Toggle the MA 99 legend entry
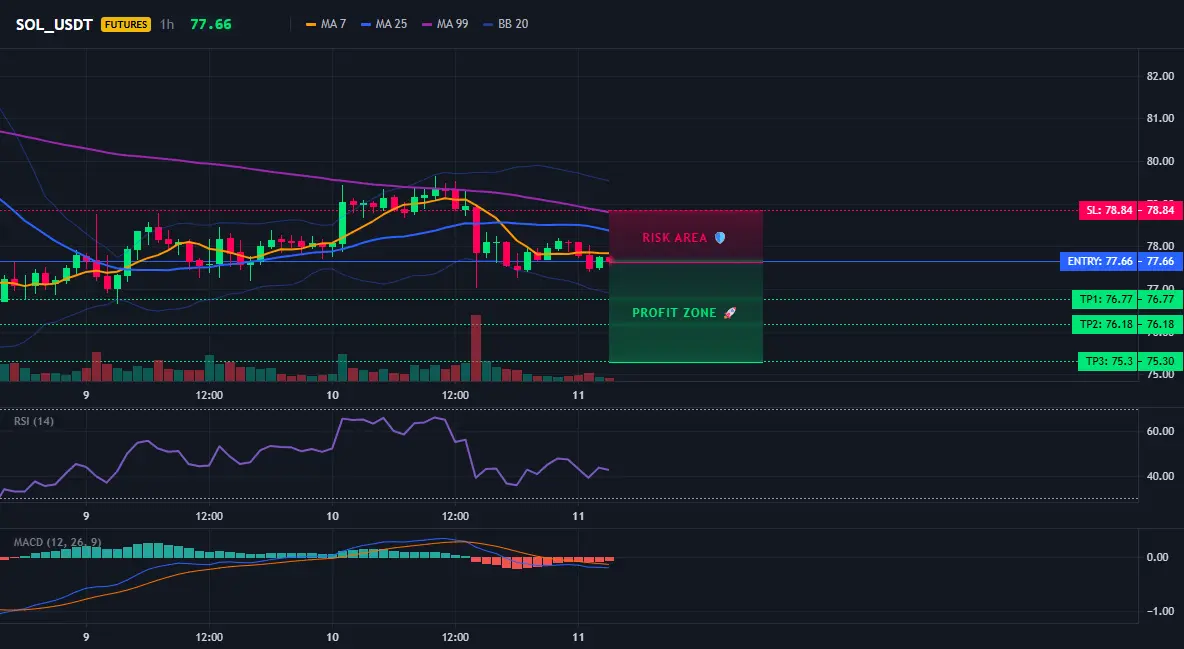1184x649 pixels. tap(445, 24)
